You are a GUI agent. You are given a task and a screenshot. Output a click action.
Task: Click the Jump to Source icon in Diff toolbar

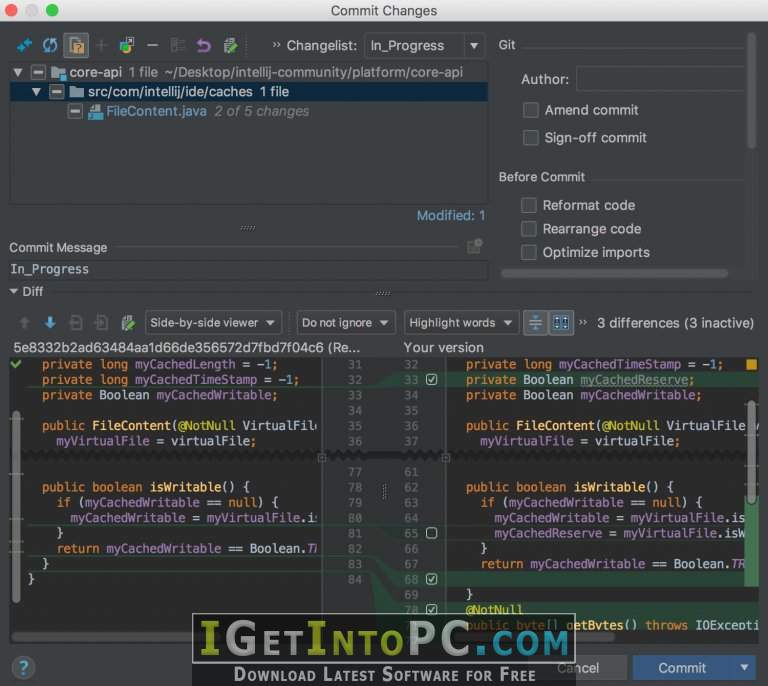(128, 323)
